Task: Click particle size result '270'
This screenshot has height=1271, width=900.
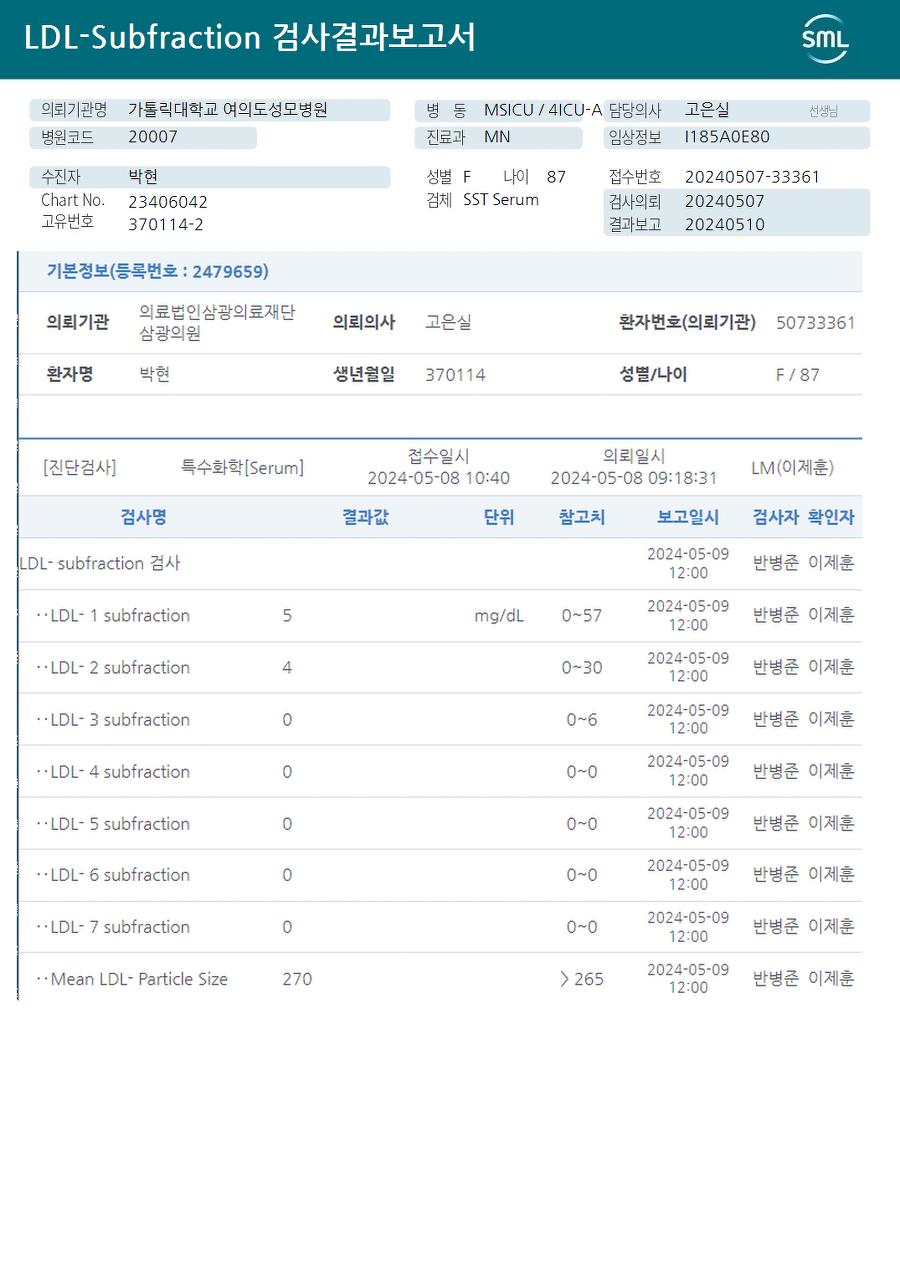Action: tap(297, 979)
